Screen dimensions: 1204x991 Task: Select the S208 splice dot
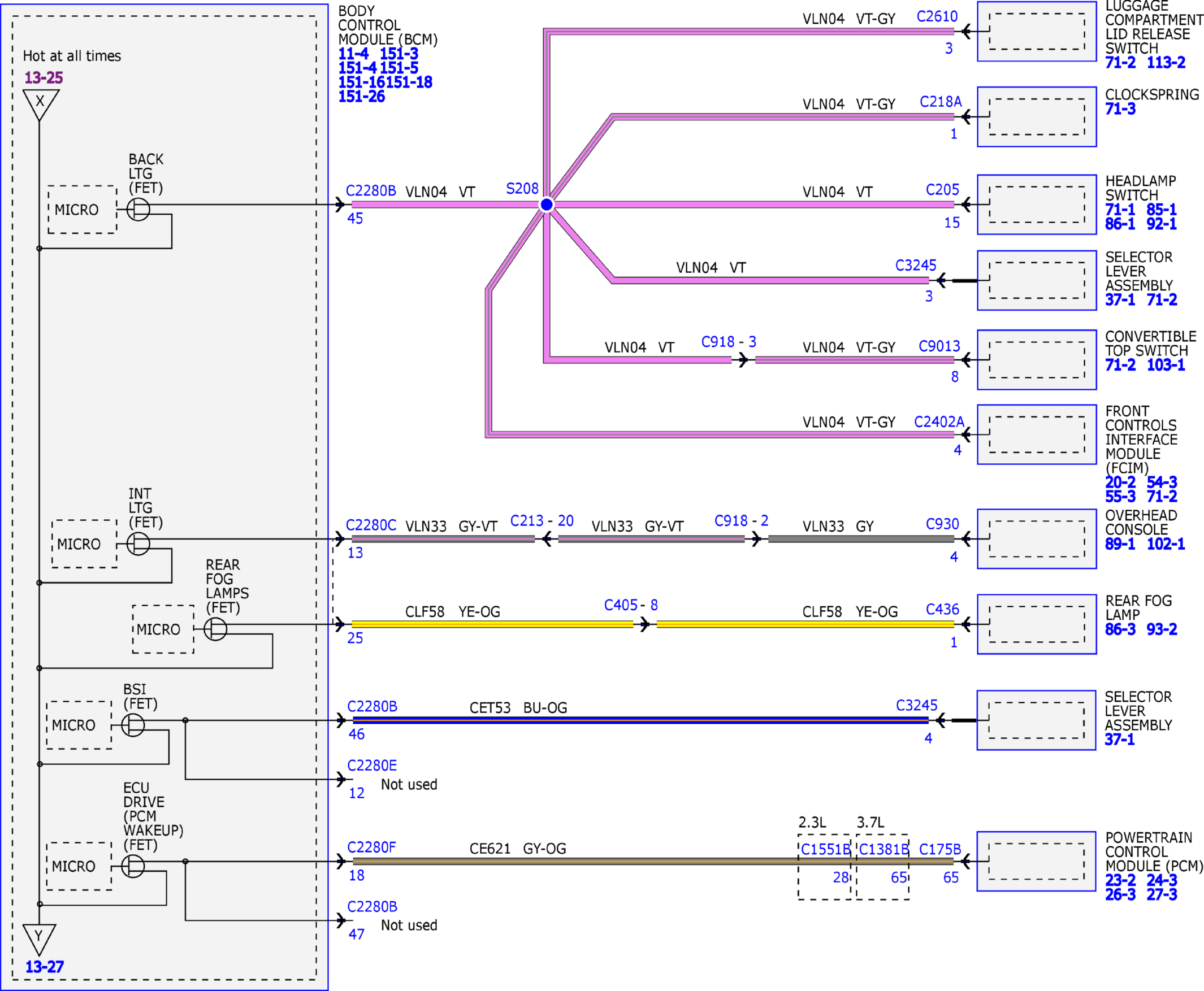pyautogui.click(x=547, y=205)
